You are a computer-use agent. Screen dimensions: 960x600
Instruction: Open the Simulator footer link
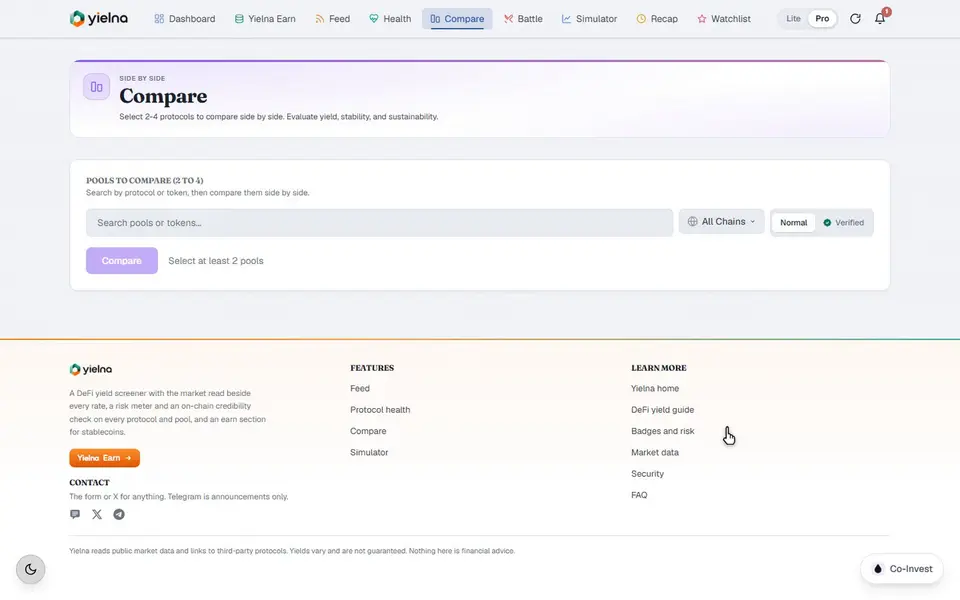(x=369, y=452)
